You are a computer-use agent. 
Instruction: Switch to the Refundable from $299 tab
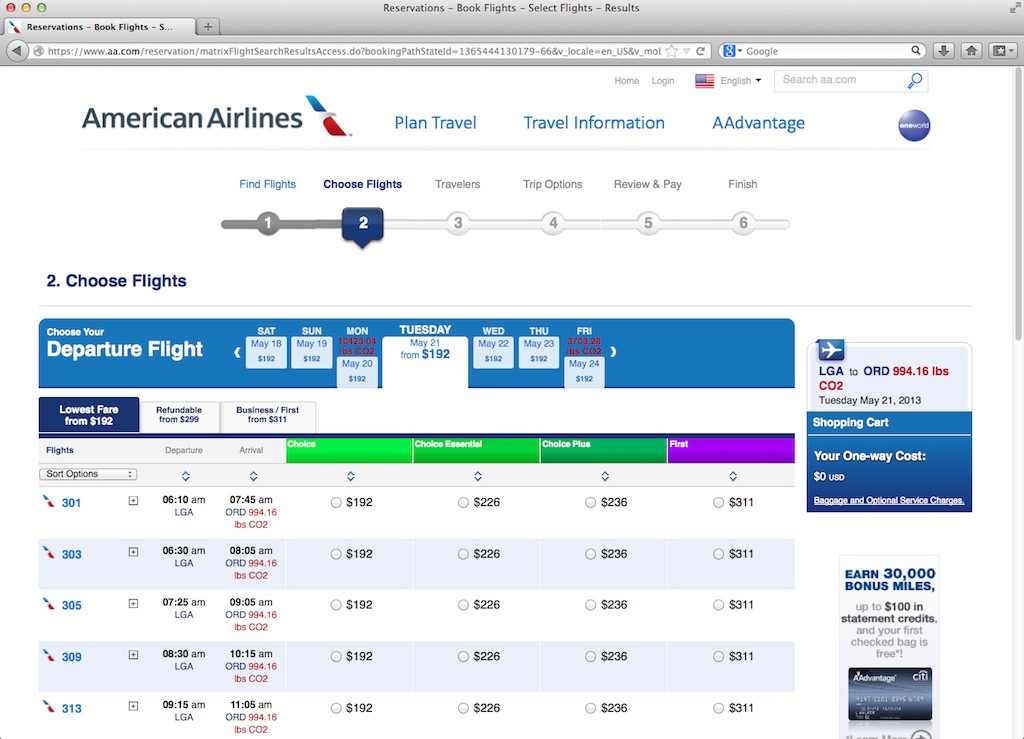point(179,415)
